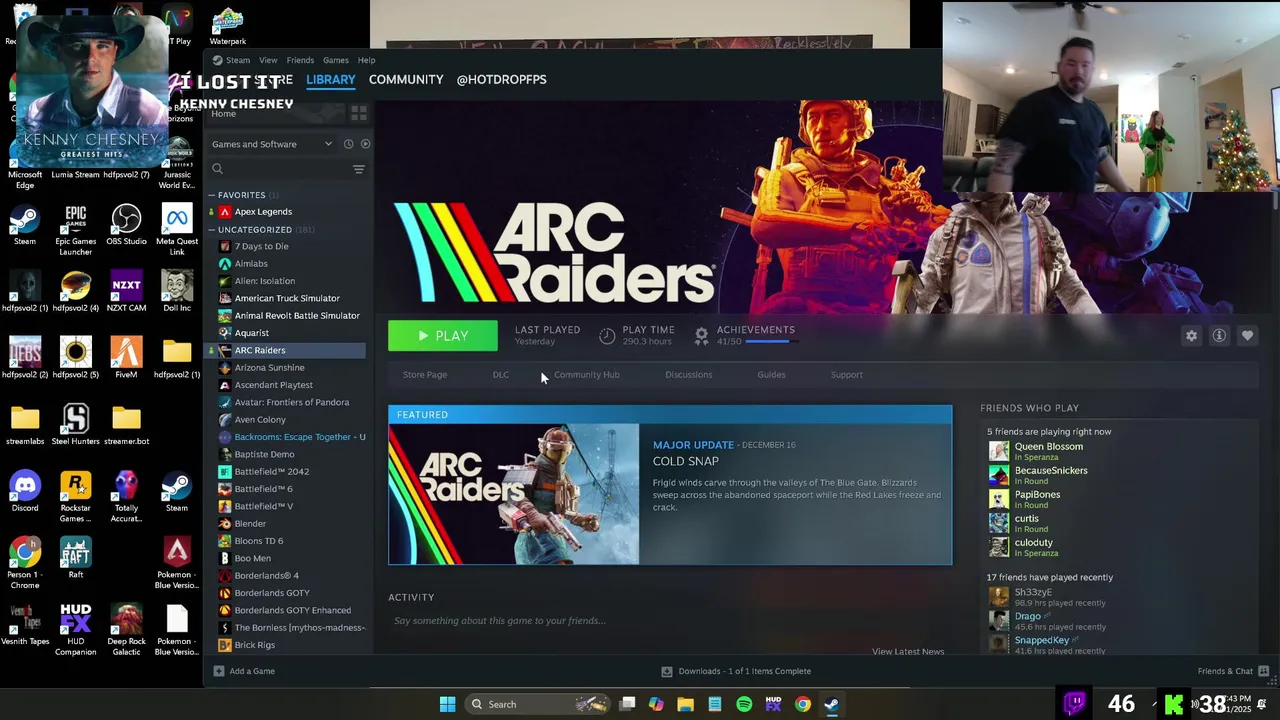This screenshot has width=1280, height=720.
Task: Open ARC Raiders Store Page link
Action: click(x=425, y=375)
